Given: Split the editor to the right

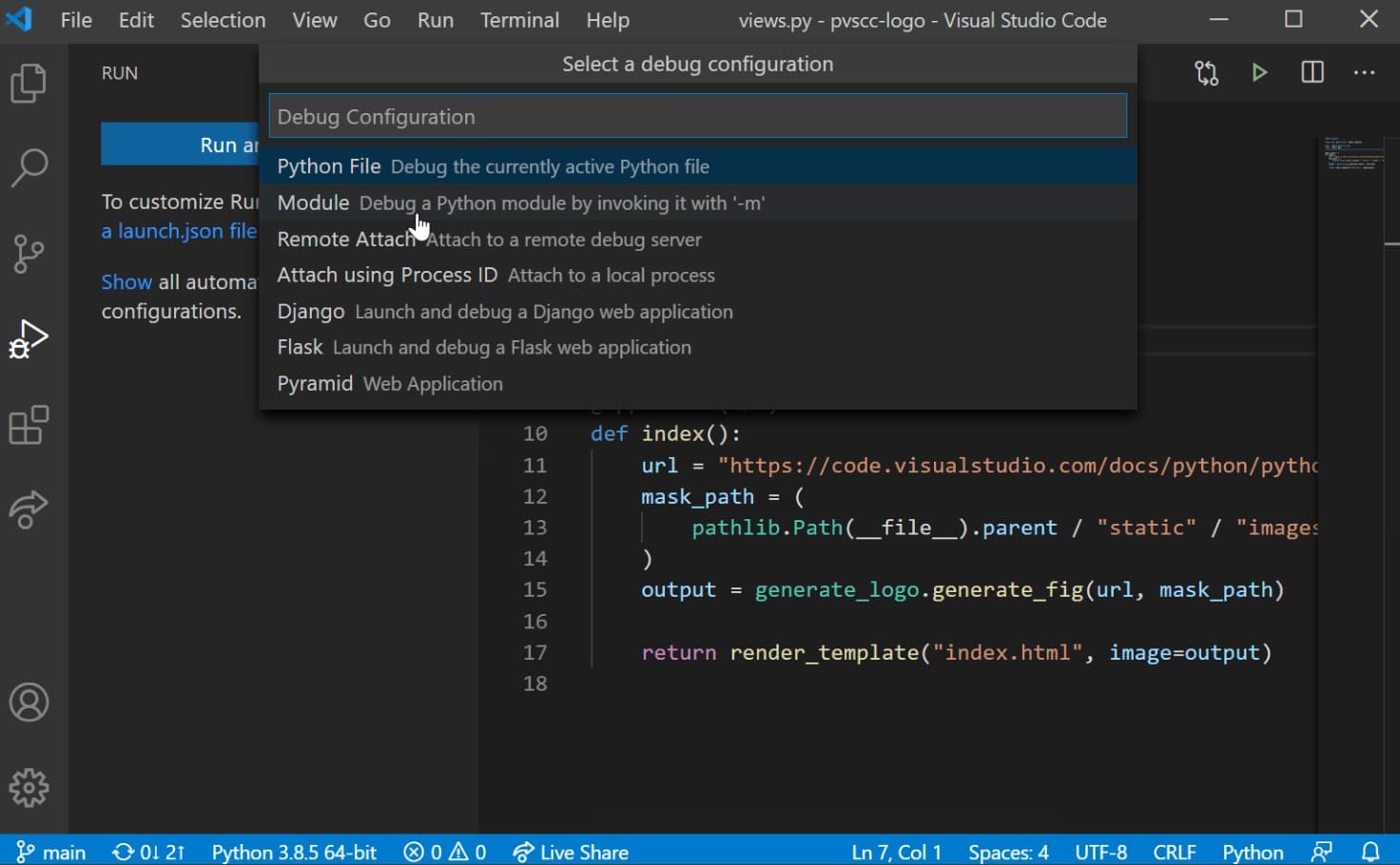Looking at the screenshot, I should (1312, 73).
